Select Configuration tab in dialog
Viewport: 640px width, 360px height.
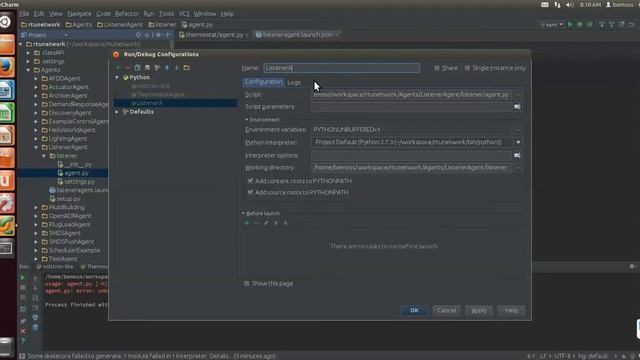264,82
